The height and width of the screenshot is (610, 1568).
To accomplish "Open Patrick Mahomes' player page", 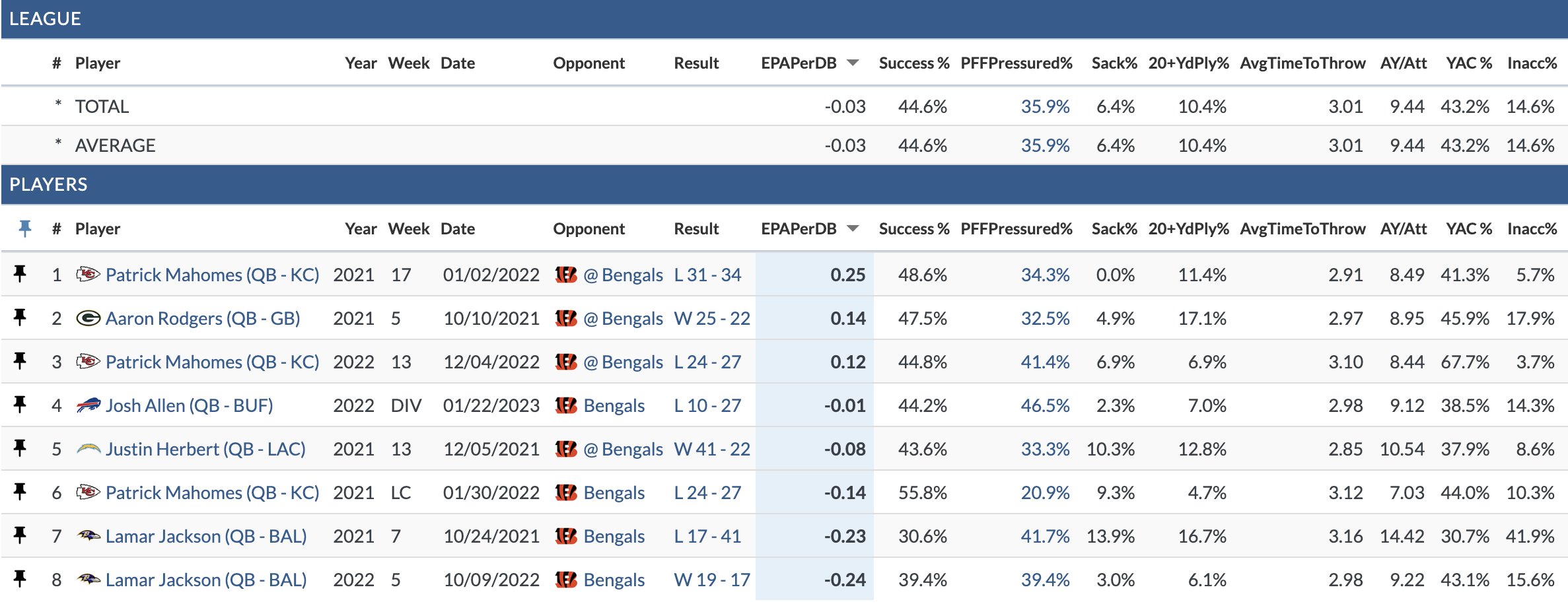I will pos(213,275).
